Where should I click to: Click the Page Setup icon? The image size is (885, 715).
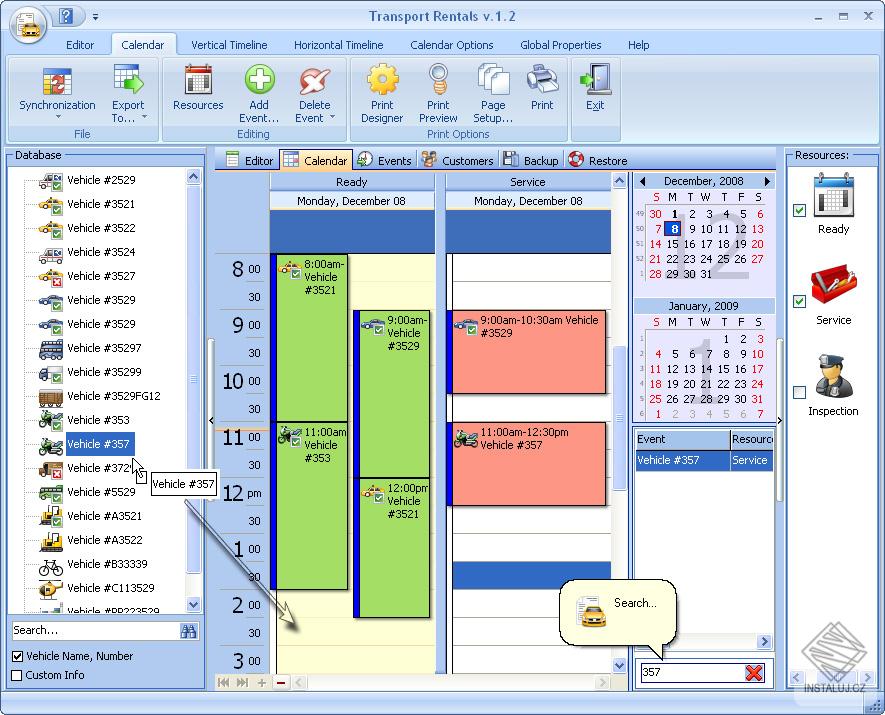click(493, 80)
